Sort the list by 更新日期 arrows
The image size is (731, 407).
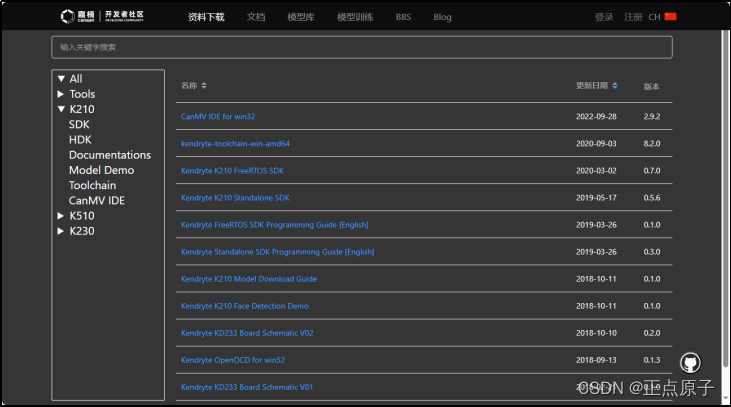click(615, 86)
